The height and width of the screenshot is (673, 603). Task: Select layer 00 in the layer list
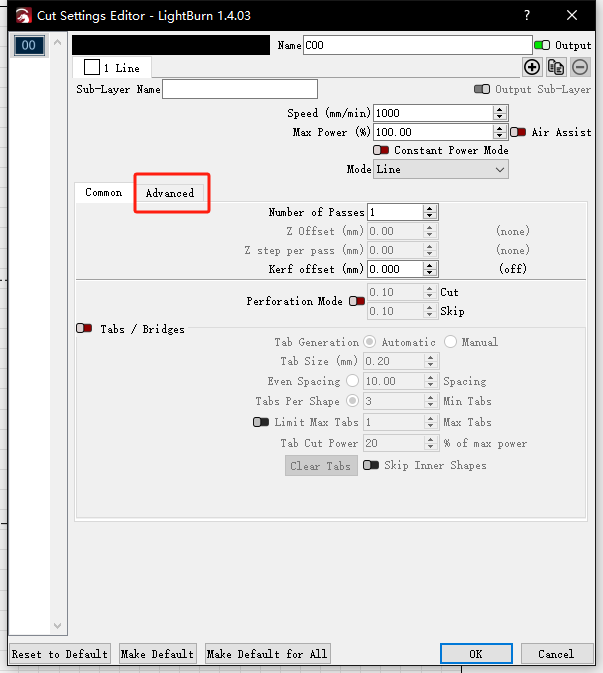(29, 45)
